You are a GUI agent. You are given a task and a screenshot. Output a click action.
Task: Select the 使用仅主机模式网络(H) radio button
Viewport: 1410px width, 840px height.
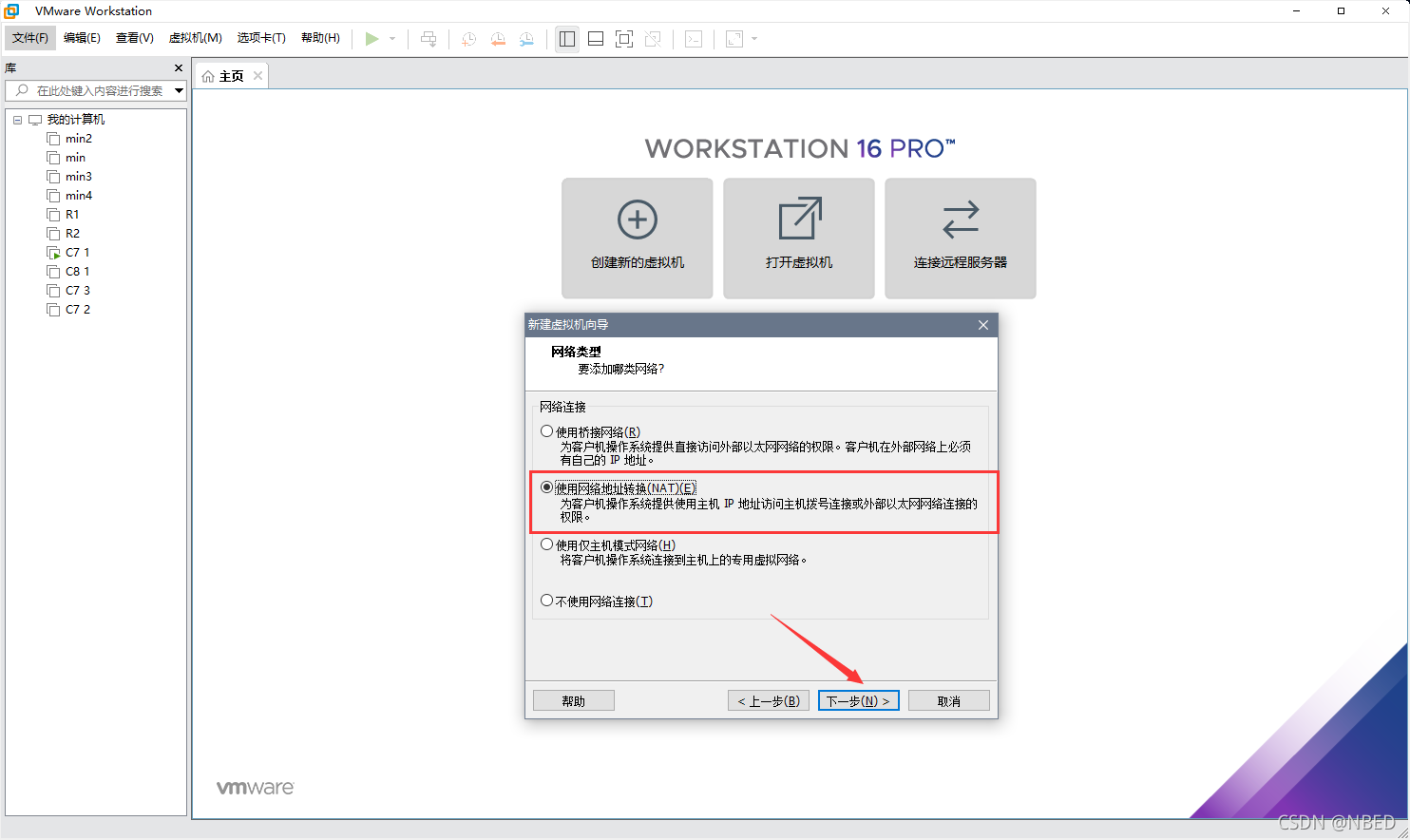[x=547, y=544]
